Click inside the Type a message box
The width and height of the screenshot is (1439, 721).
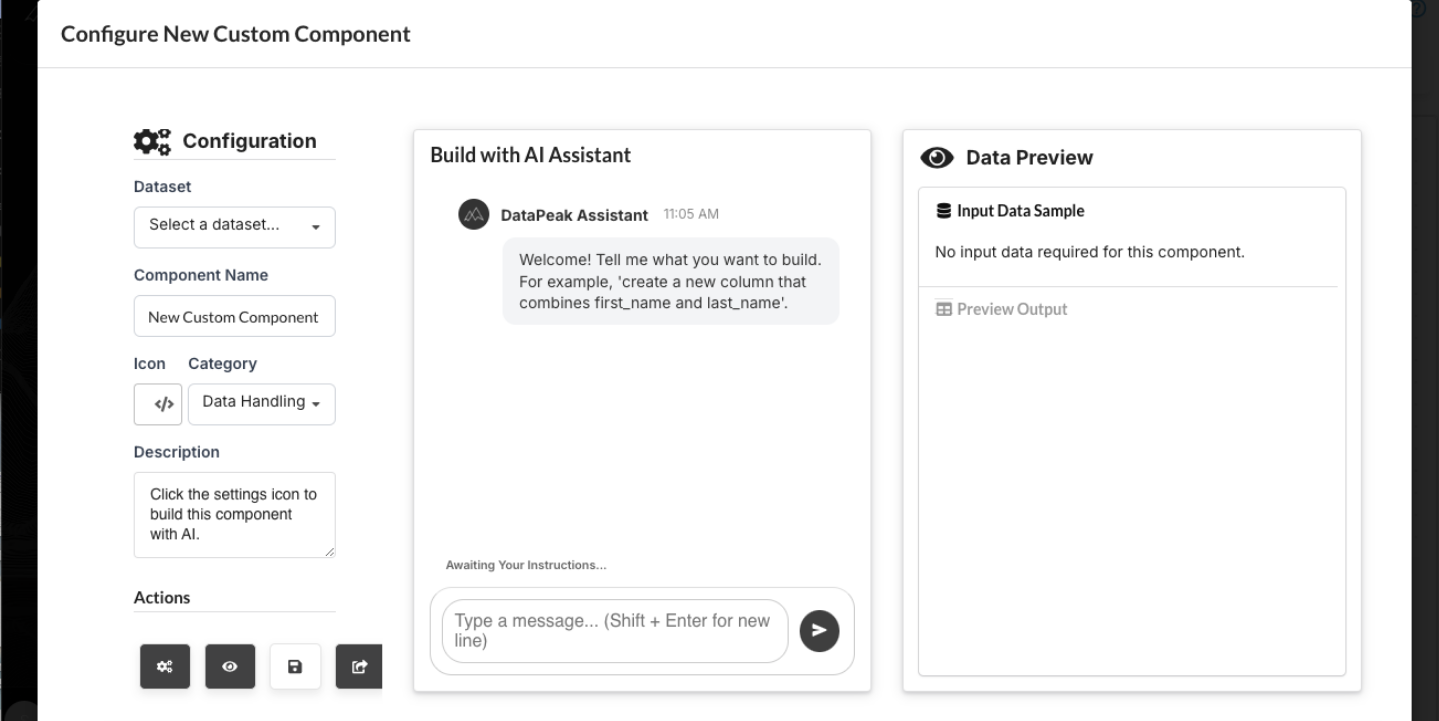[x=612, y=630]
